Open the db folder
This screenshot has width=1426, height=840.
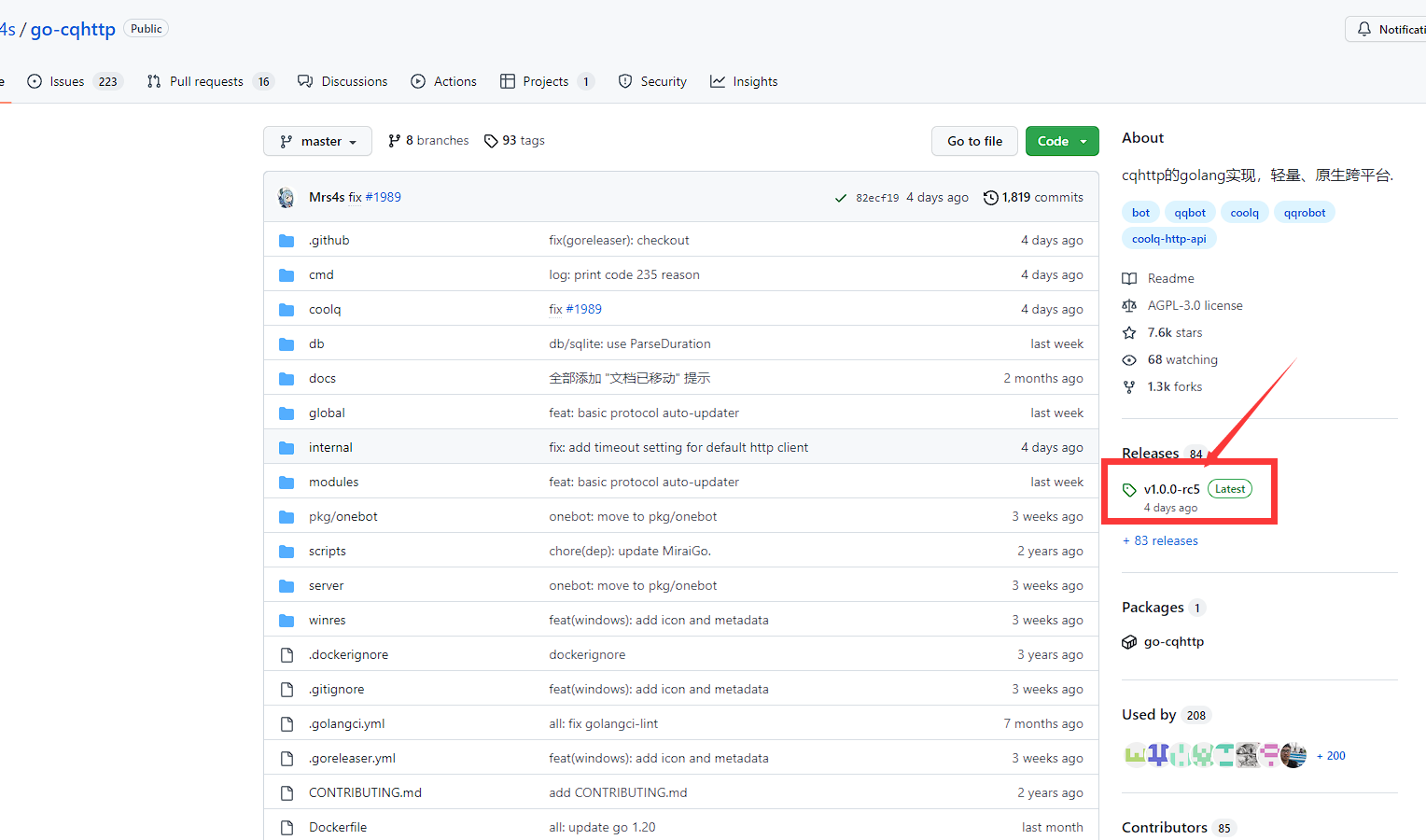click(x=316, y=343)
